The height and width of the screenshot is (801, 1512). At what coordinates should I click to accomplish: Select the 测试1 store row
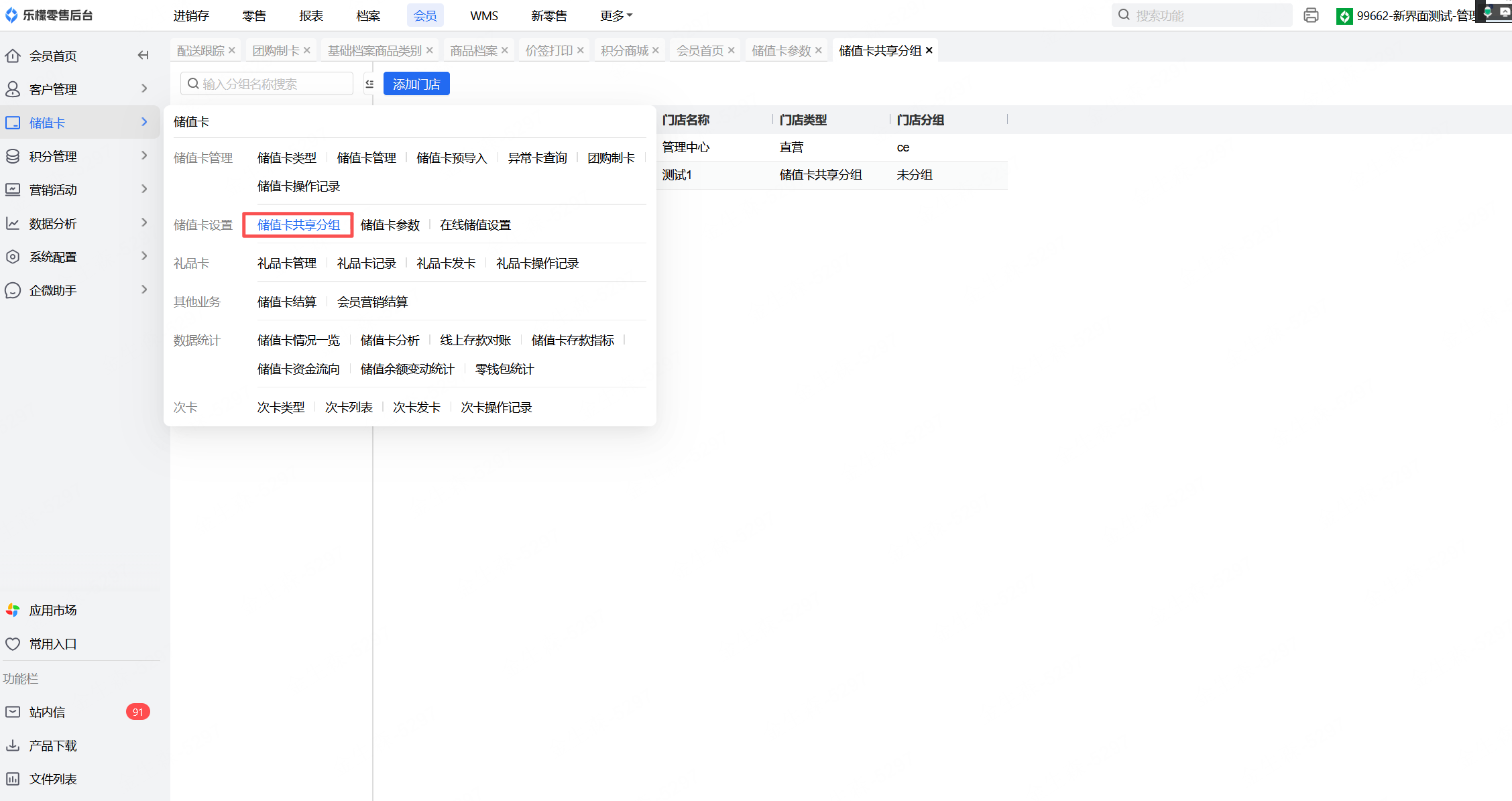[x=677, y=175]
